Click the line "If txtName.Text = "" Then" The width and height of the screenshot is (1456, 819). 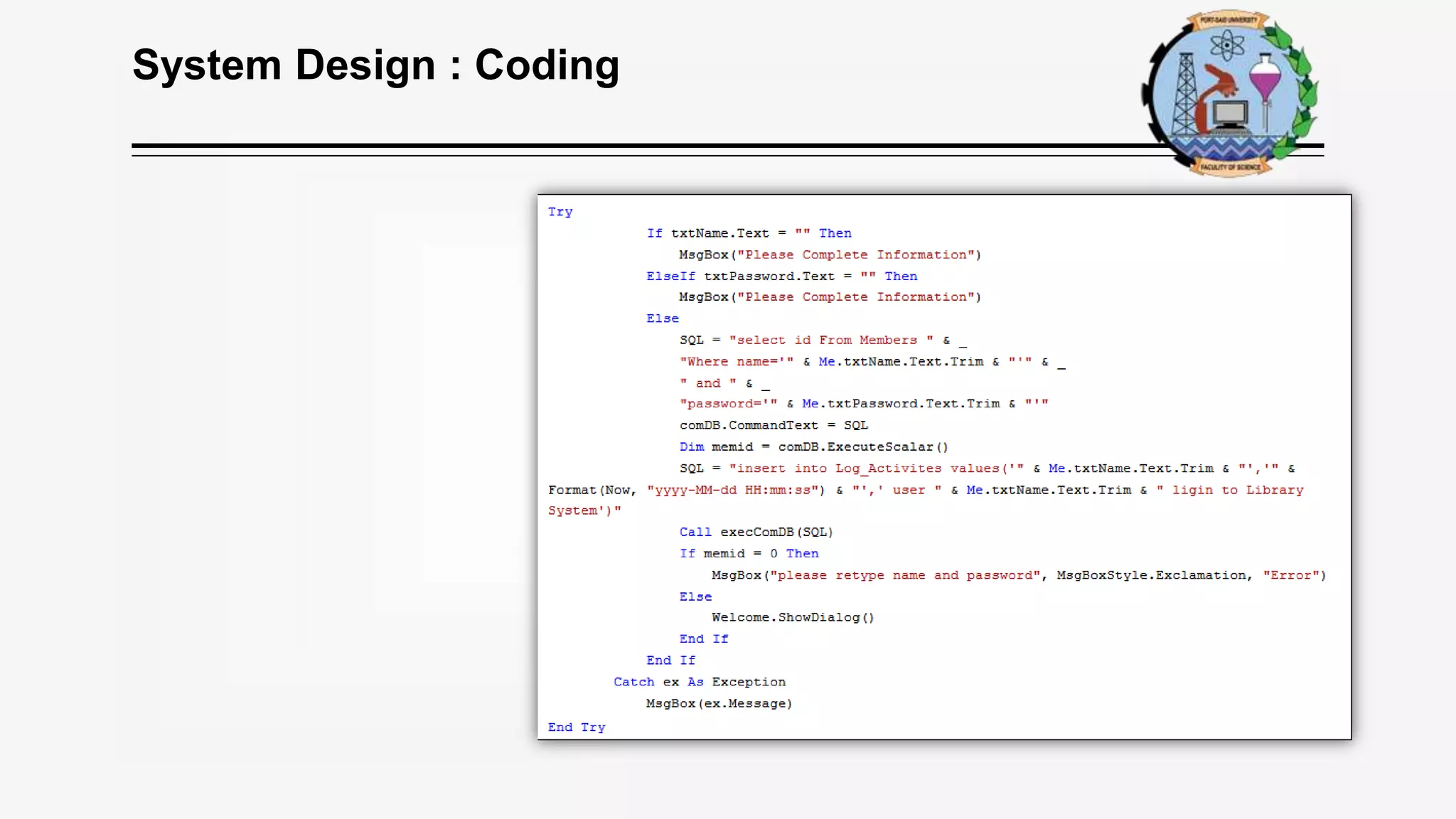pos(749,233)
